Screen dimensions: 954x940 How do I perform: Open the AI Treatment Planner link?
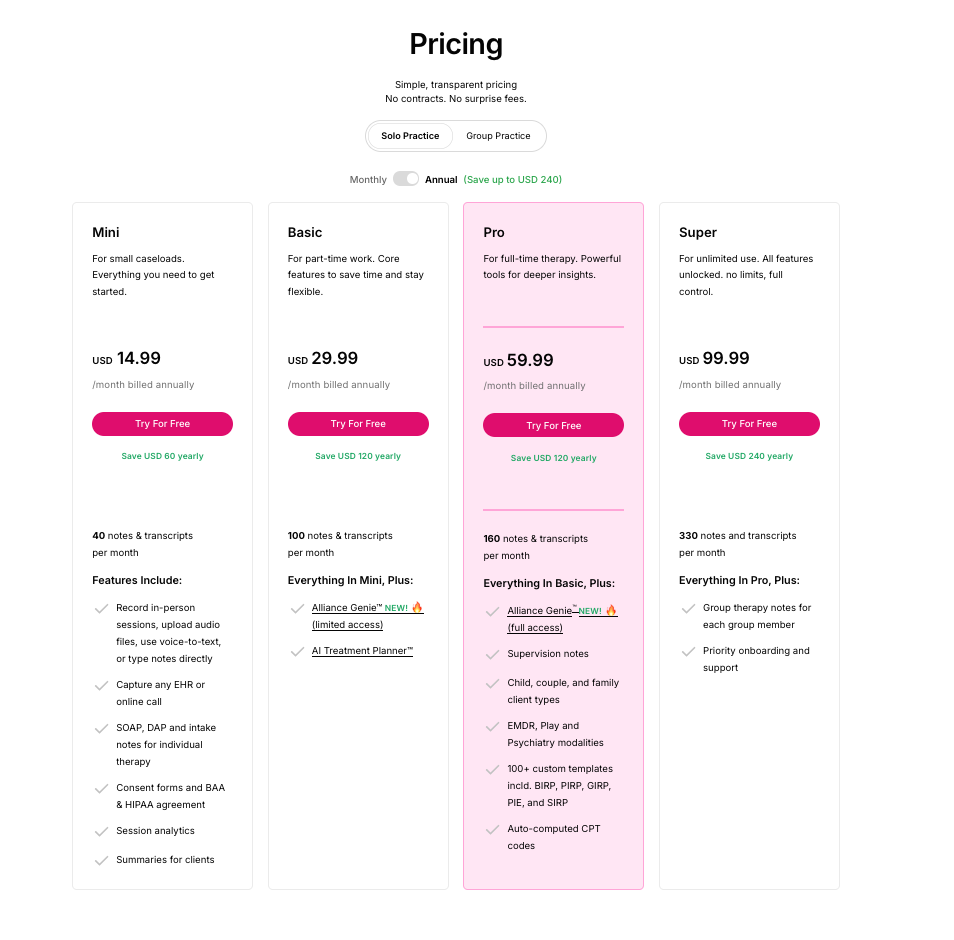[362, 651]
